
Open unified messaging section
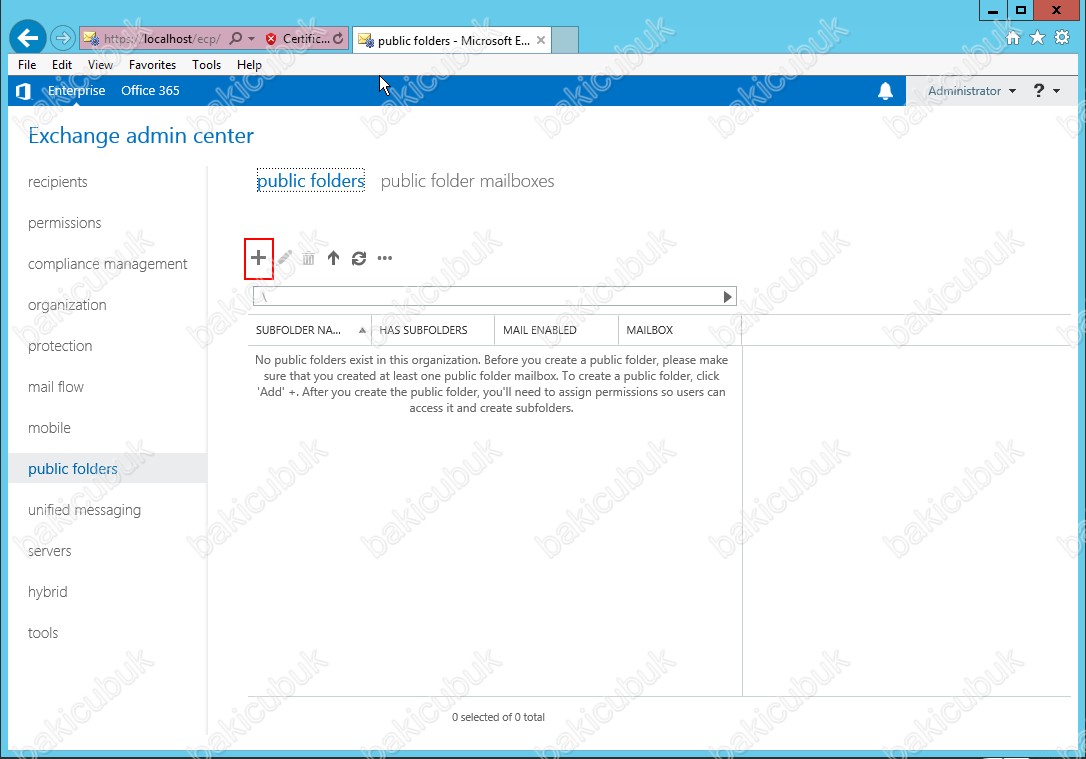point(84,510)
